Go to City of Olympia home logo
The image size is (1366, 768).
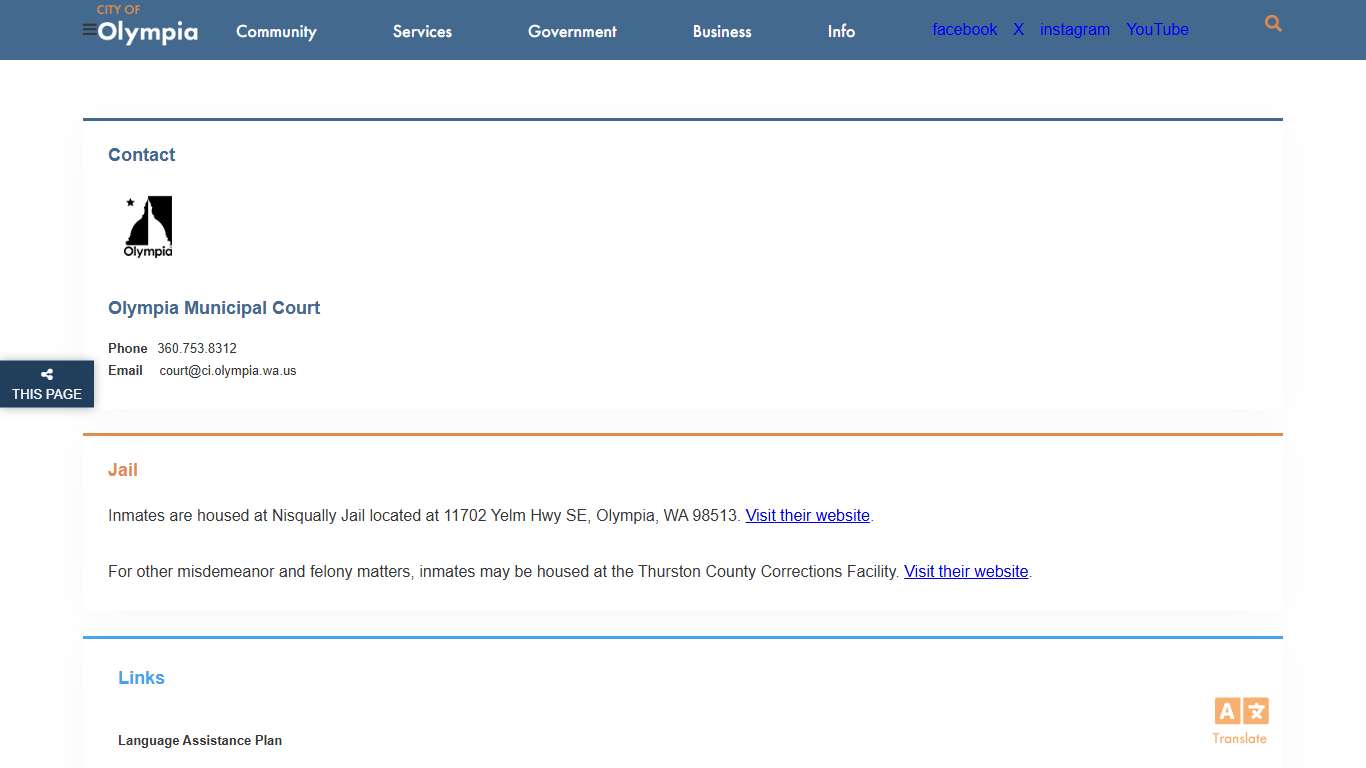(x=147, y=25)
